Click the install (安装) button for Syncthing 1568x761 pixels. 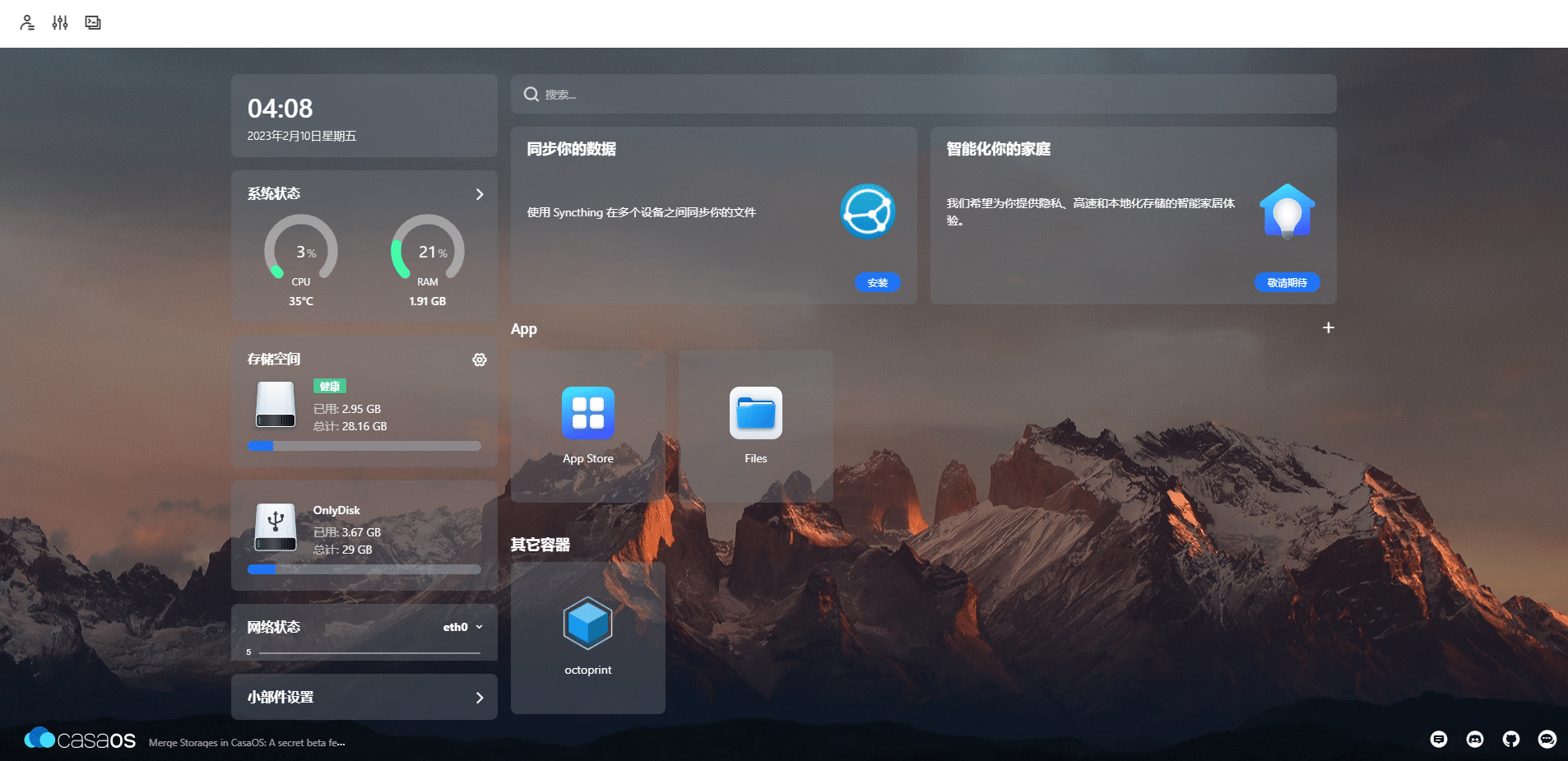(x=877, y=282)
